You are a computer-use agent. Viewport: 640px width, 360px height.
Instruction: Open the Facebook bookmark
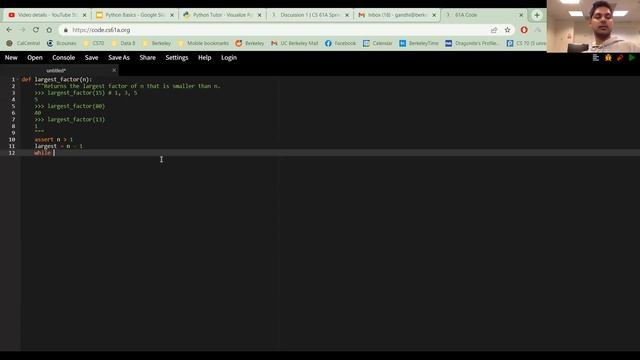click(340, 43)
